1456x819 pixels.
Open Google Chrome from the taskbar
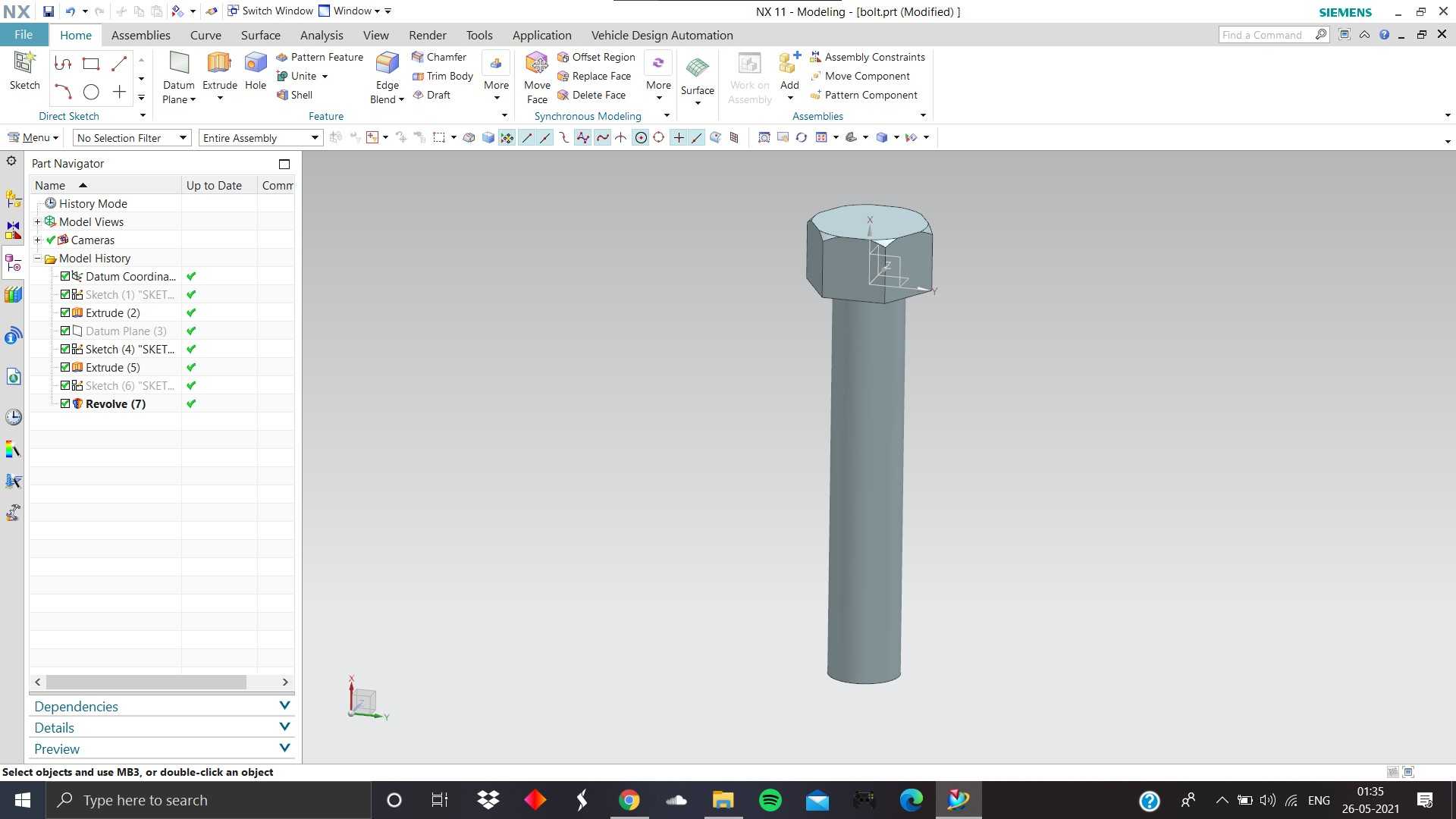point(629,800)
